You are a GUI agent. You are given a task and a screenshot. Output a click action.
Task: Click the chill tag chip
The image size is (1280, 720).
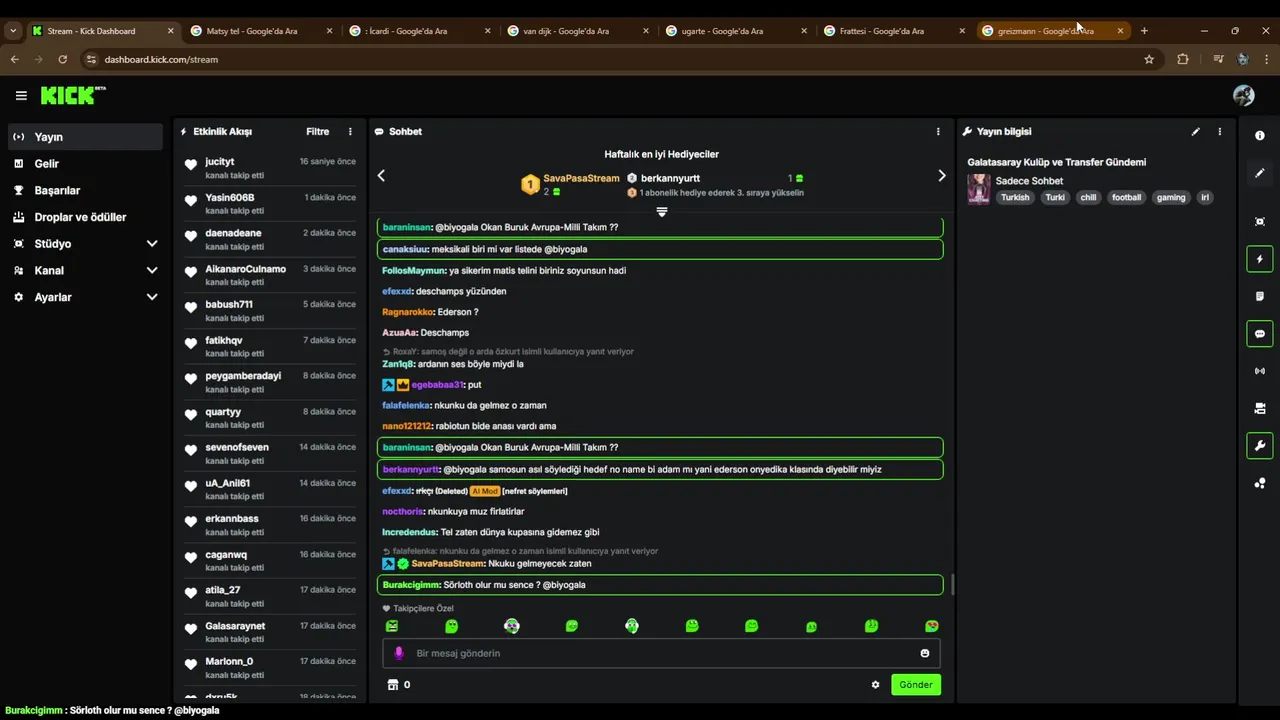point(1088,197)
